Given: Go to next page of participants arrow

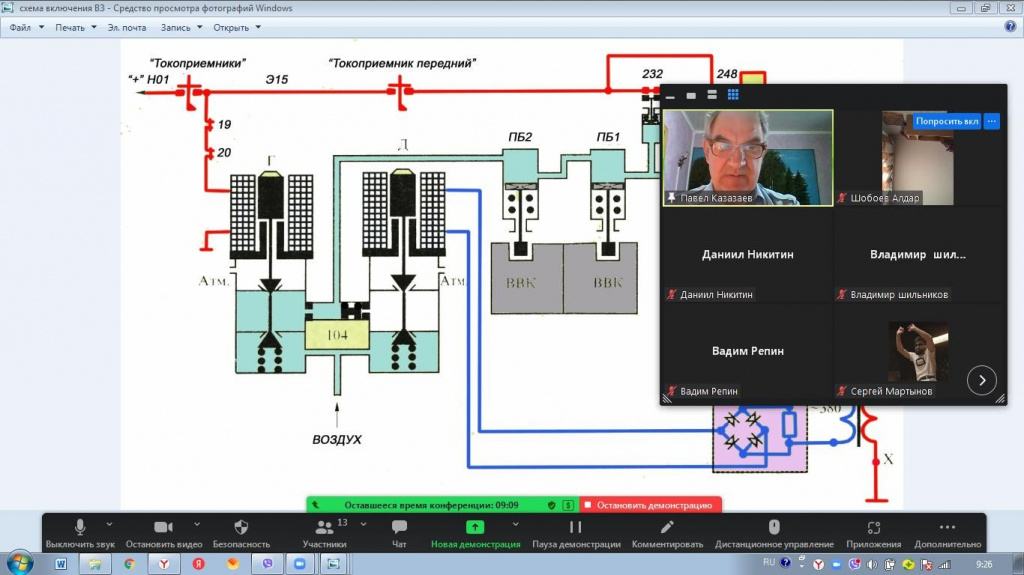Looking at the screenshot, I should tap(982, 380).
